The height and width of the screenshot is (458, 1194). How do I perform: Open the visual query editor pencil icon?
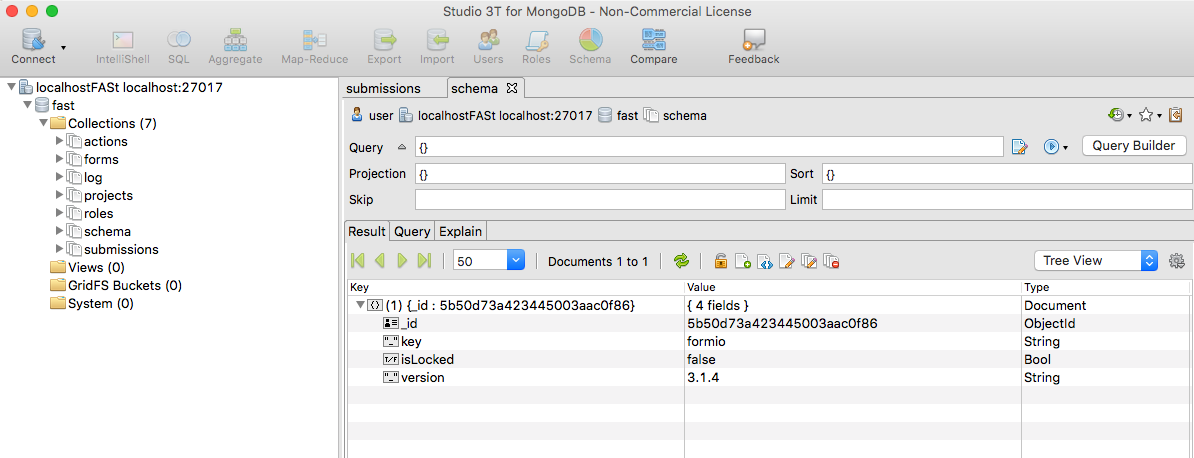tap(1020, 147)
